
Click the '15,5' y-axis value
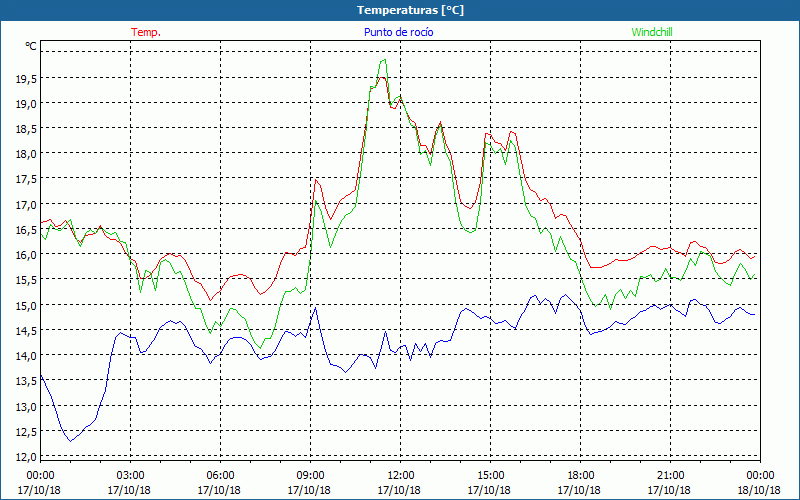coord(26,280)
